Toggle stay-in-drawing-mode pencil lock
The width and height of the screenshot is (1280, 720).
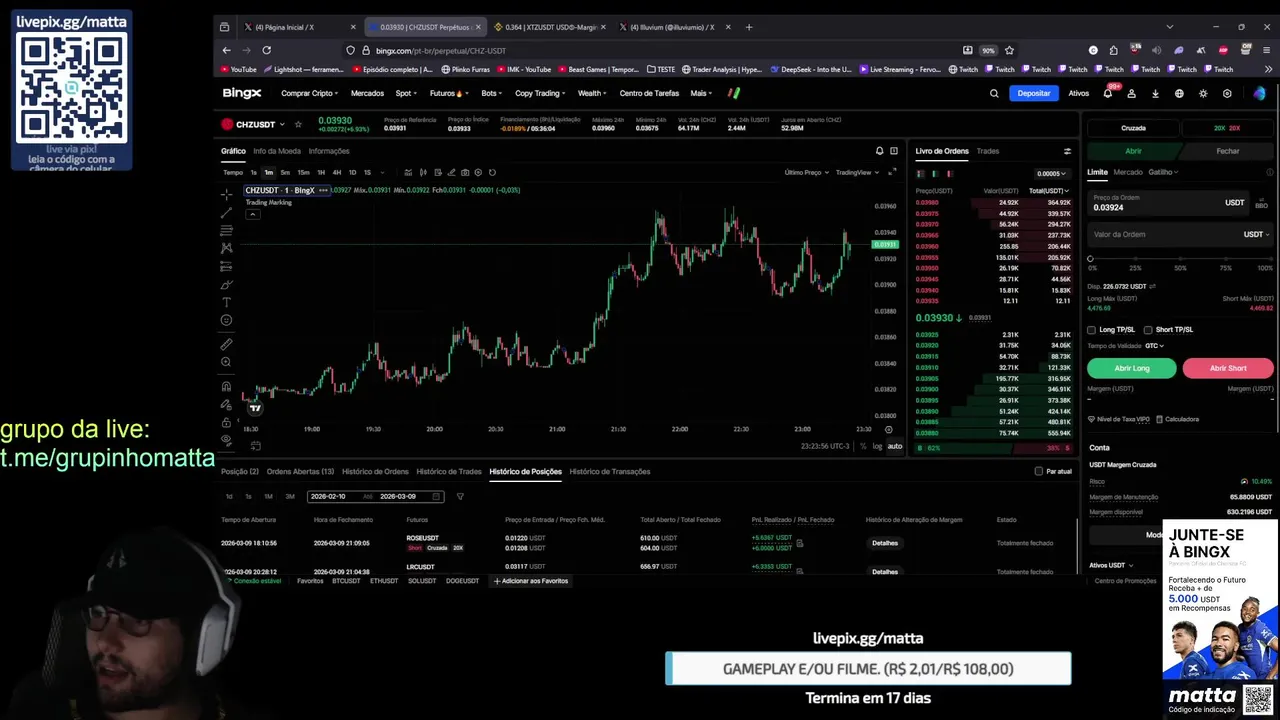click(x=227, y=404)
